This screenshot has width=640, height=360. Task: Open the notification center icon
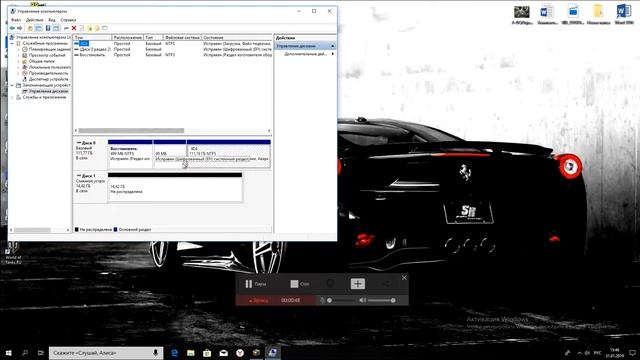click(x=632, y=353)
